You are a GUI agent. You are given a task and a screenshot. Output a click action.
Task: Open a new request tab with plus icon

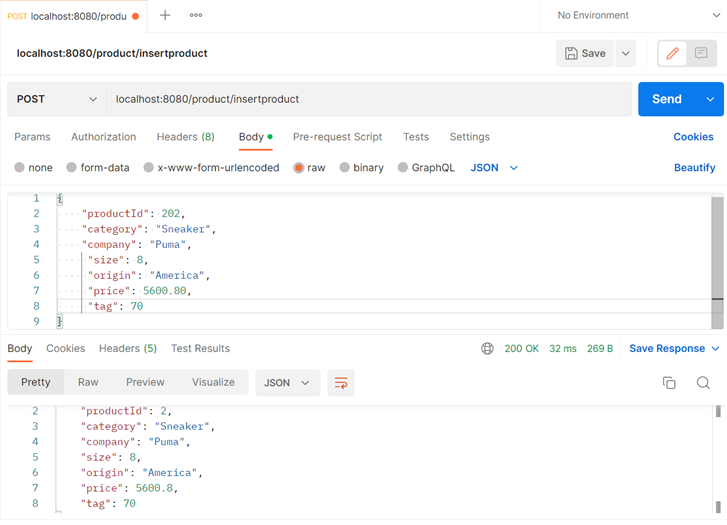click(x=165, y=15)
